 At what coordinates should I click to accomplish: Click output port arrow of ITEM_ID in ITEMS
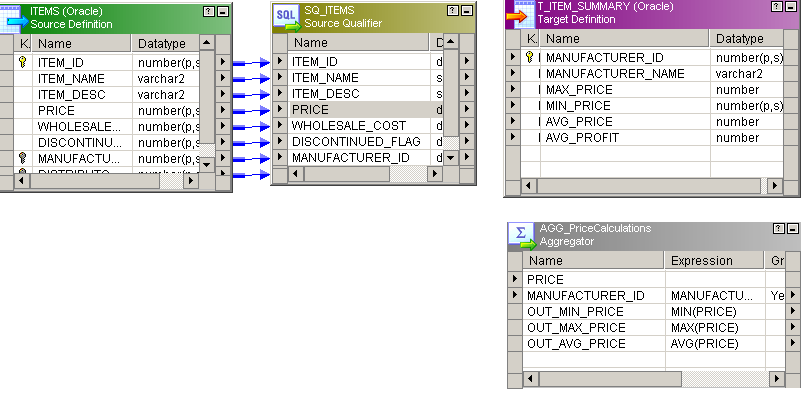click(223, 62)
